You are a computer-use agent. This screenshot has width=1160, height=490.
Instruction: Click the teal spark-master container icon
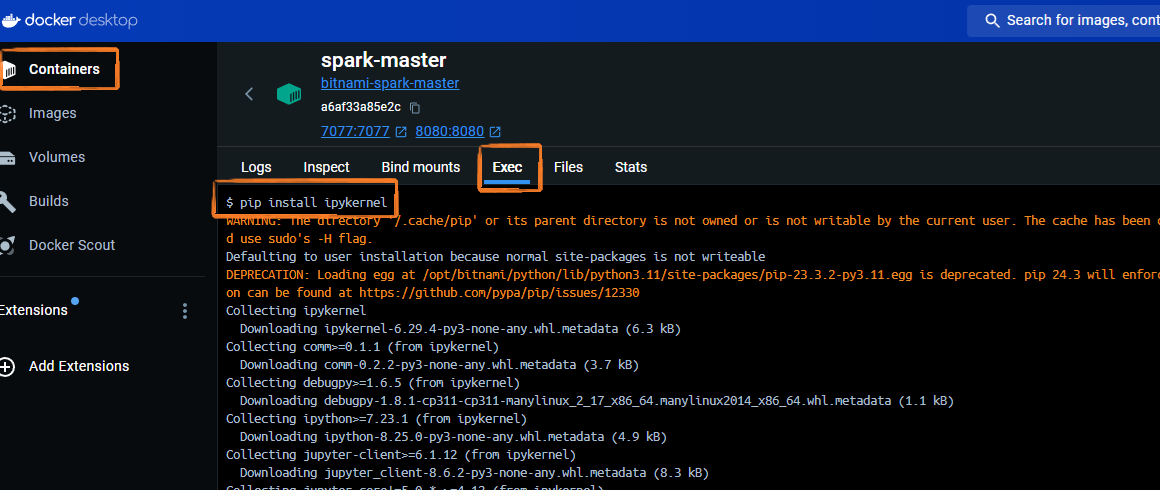click(289, 94)
